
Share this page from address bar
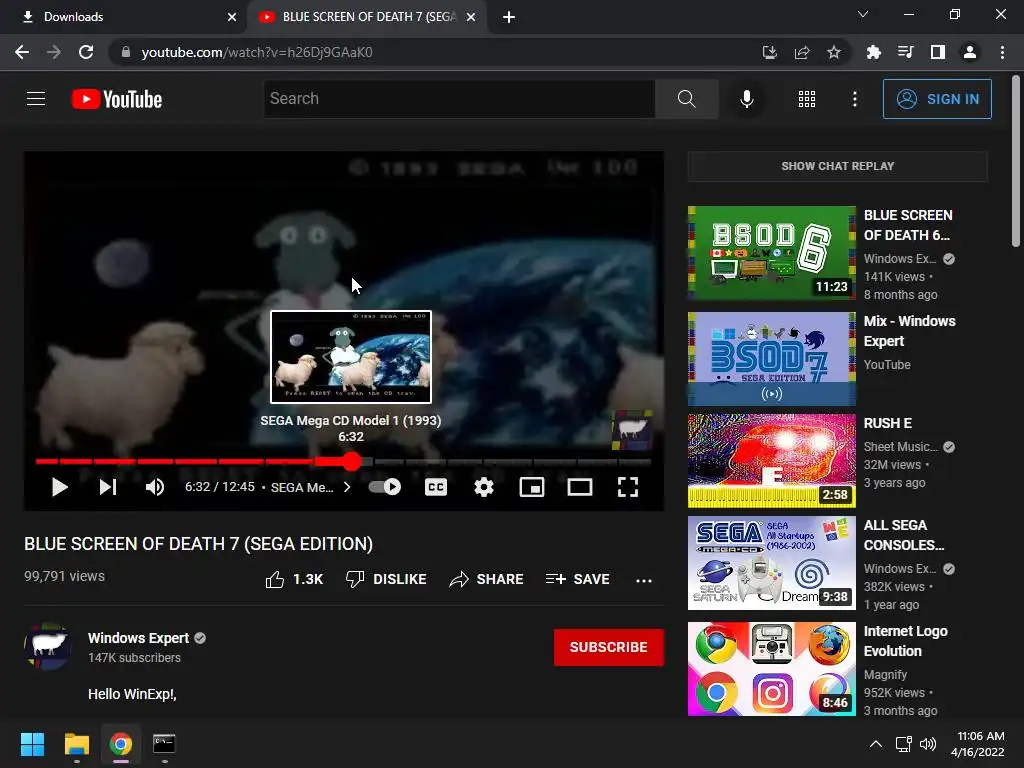(x=802, y=52)
